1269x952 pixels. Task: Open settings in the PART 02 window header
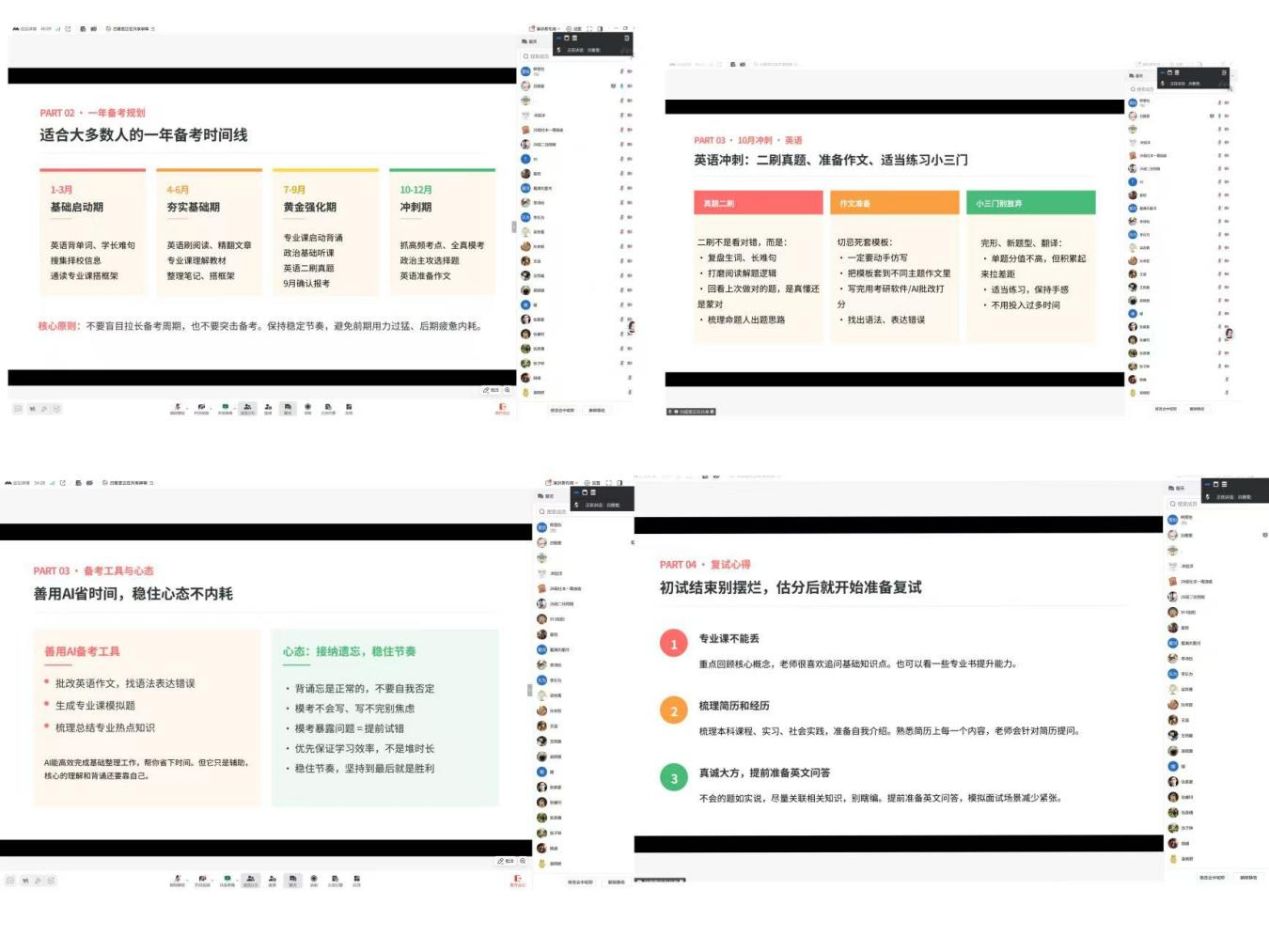pyautogui.click(x=573, y=28)
